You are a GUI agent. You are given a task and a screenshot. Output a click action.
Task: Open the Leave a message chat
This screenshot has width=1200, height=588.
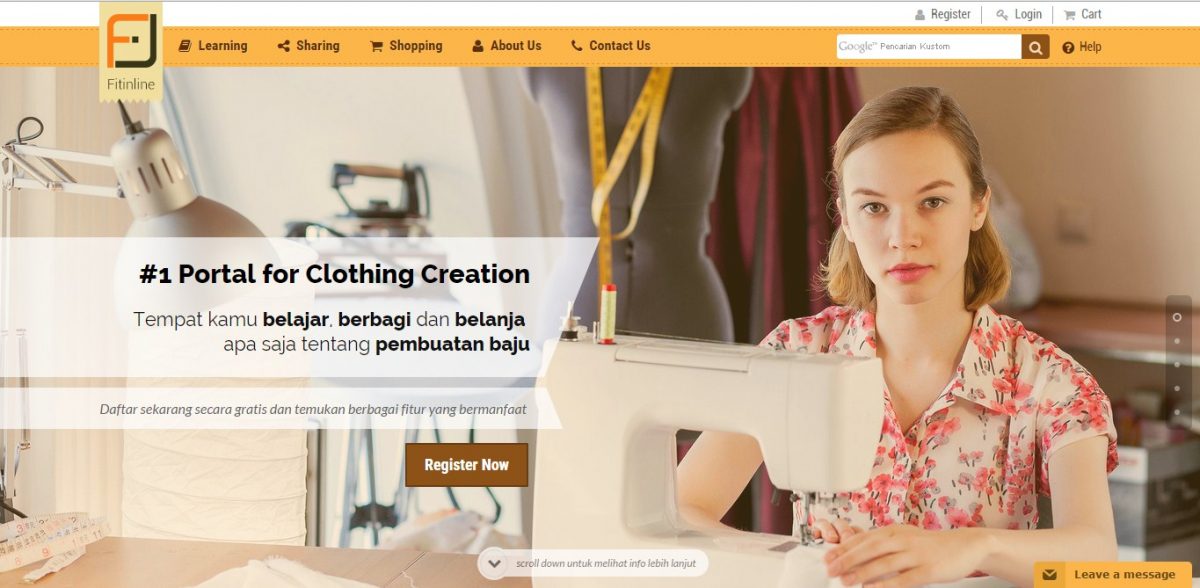pos(1113,575)
